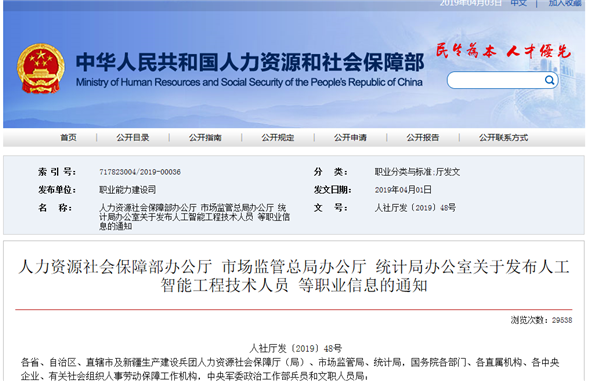Click the 发文日期 label
The width and height of the screenshot is (600, 381).
pos(333,190)
